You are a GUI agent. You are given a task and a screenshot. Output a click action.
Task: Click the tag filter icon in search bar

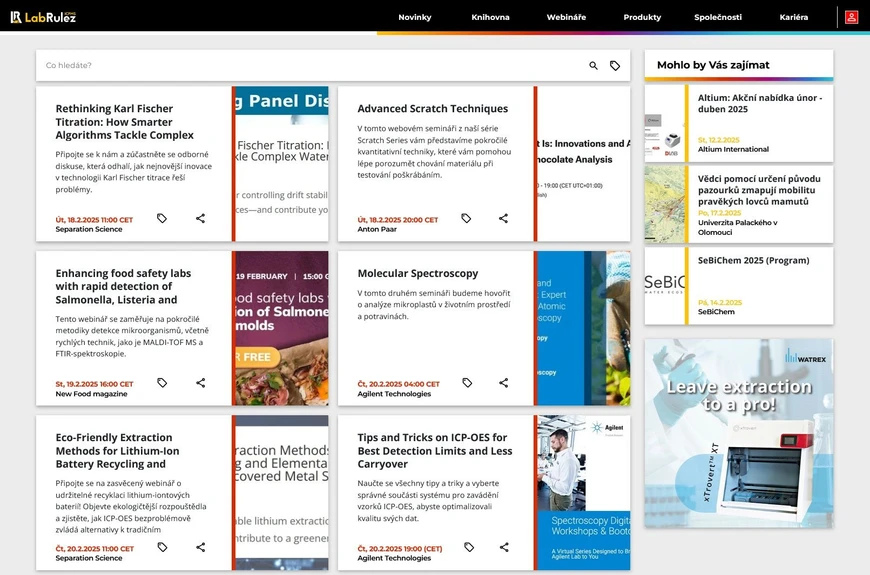615,65
